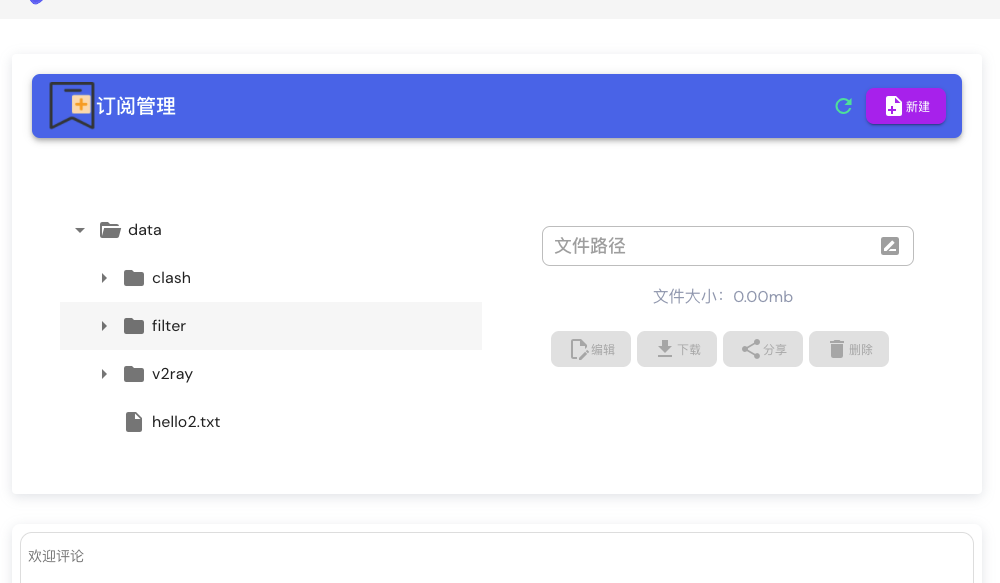
Task: Expand the filter folder
Action: [104, 326]
